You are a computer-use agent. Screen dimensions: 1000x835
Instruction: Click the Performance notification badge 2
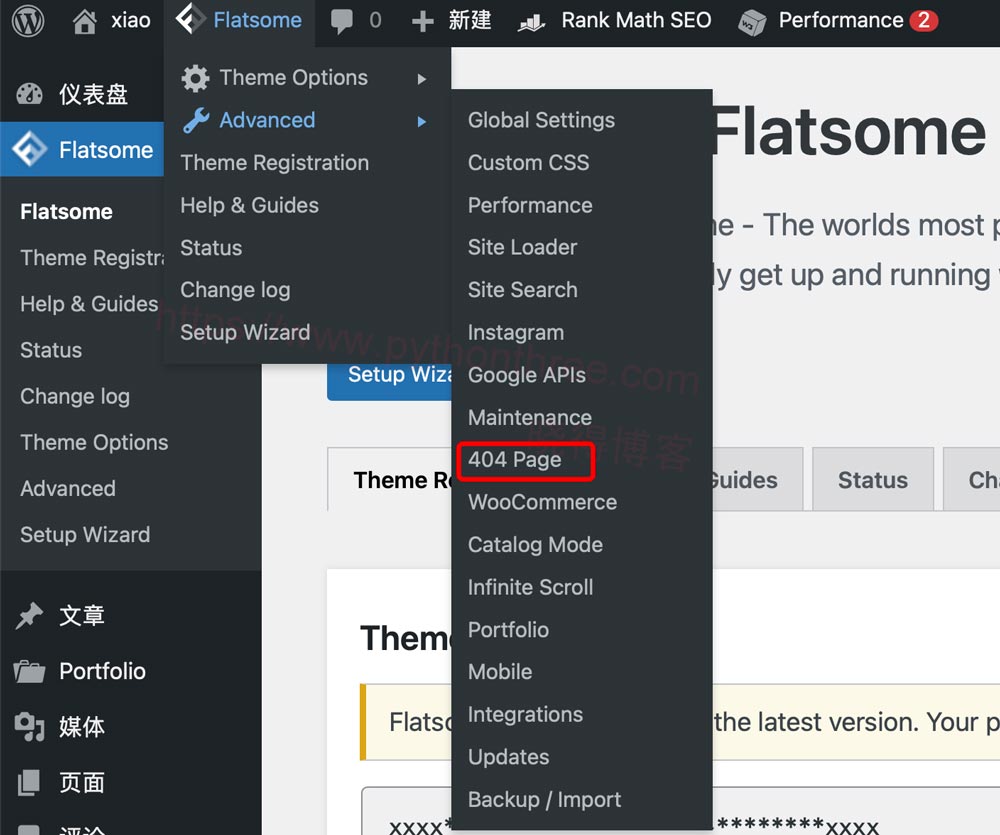pyautogui.click(x=923, y=20)
